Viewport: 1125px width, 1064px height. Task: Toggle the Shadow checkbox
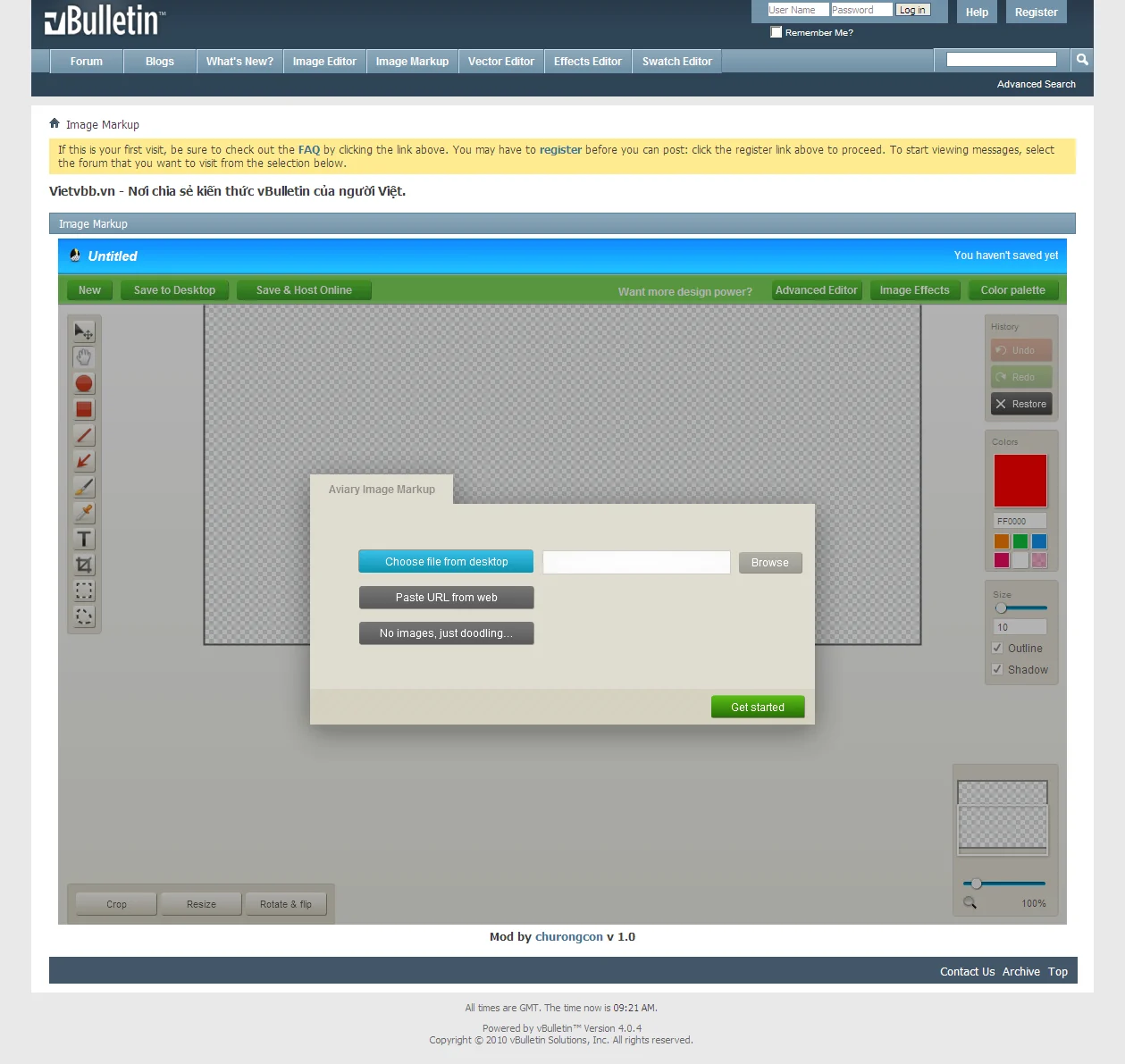pos(997,669)
